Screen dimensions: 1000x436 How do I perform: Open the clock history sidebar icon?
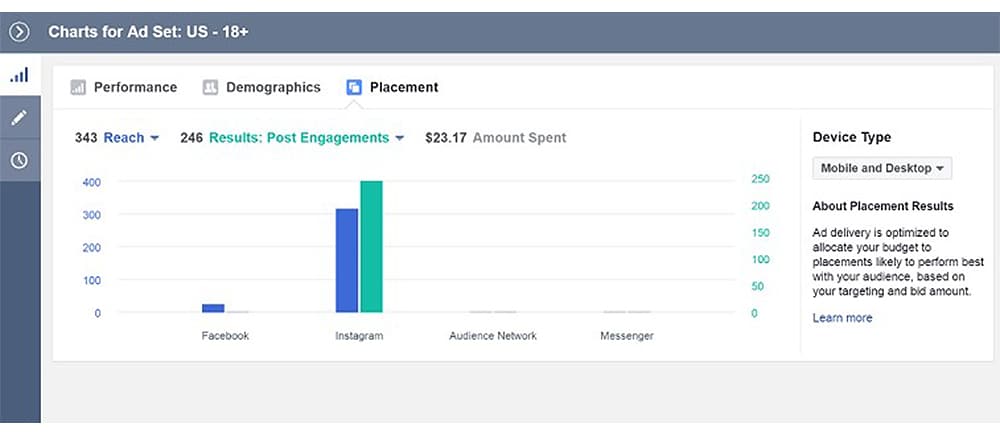coord(19,160)
